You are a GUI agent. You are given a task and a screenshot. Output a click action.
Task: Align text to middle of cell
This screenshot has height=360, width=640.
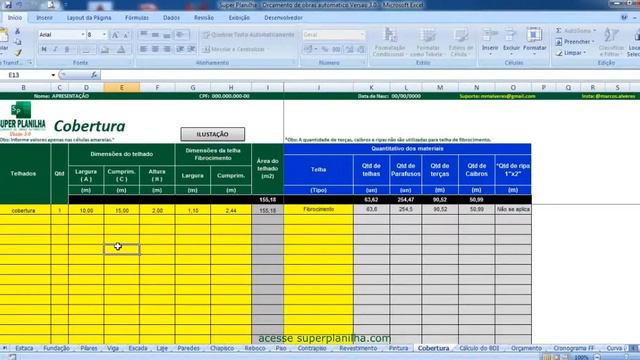(x=155, y=35)
